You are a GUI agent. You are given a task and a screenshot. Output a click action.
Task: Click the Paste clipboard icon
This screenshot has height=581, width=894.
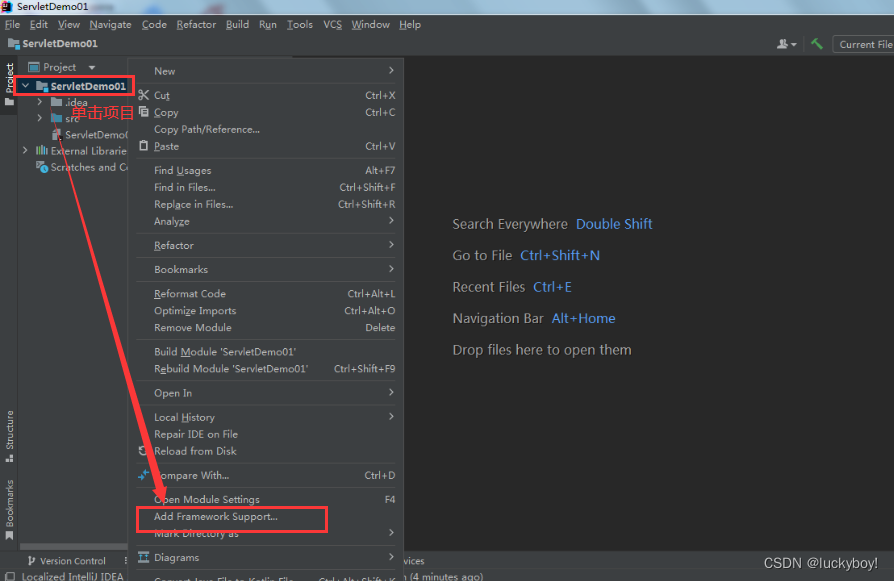[x=143, y=146]
